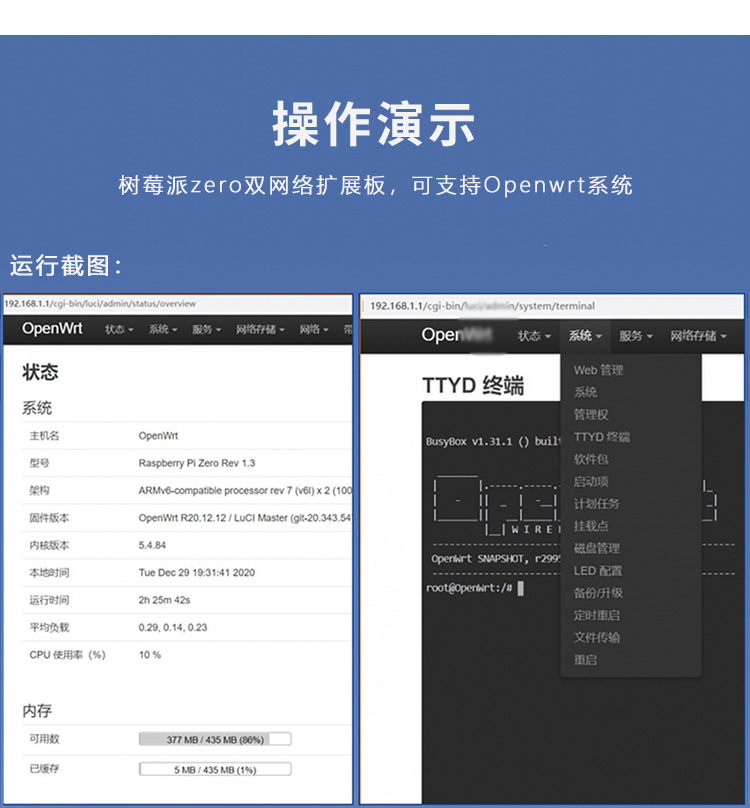Viewport: 750px width, 808px height.
Task: Select Web 管理 from 系统 menu
Action: [598, 370]
